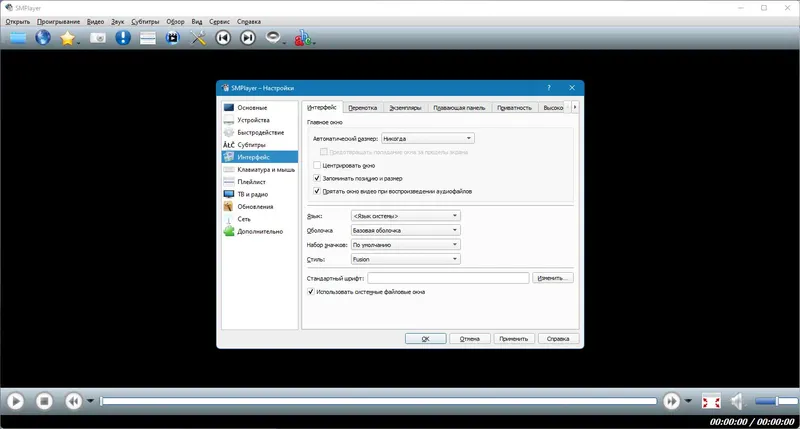Switch to Плавающая панель tab
This screenshot has height=429, width=800.
459,108
